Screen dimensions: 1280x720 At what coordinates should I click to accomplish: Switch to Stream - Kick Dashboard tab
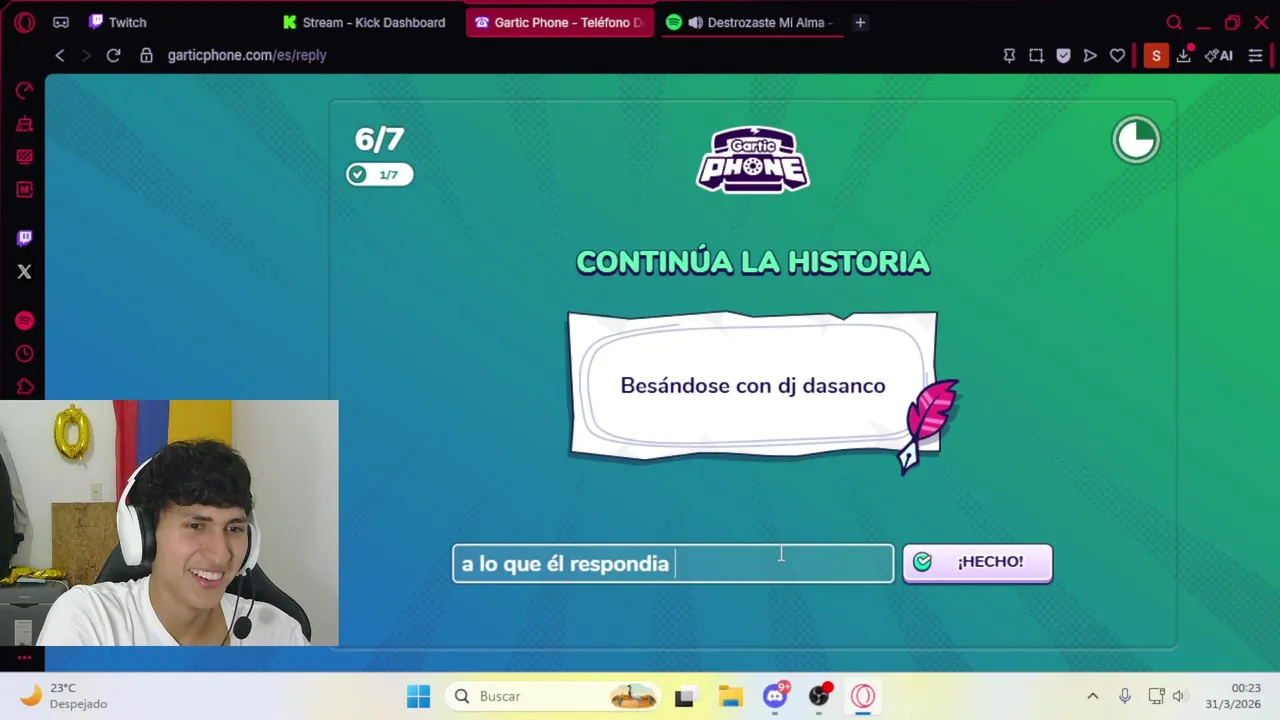[x=365, y=22]
